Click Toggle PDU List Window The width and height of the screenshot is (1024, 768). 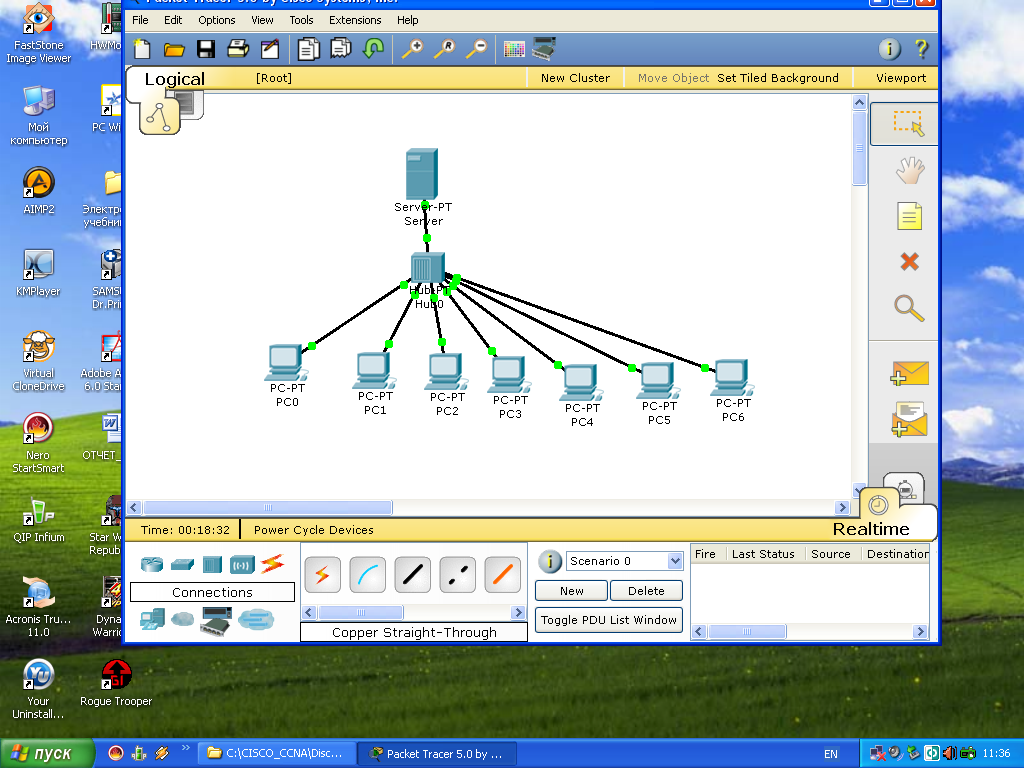[609, 620]
